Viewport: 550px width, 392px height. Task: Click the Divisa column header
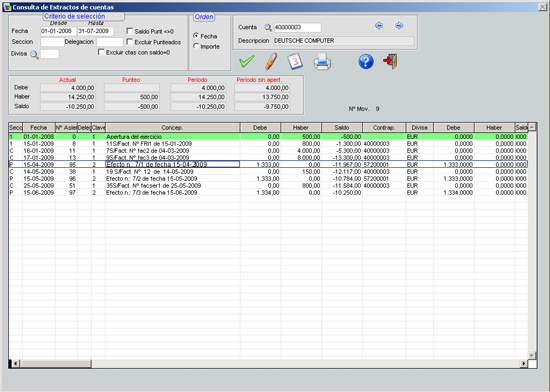pyautogui.click(x=420, y=128)
